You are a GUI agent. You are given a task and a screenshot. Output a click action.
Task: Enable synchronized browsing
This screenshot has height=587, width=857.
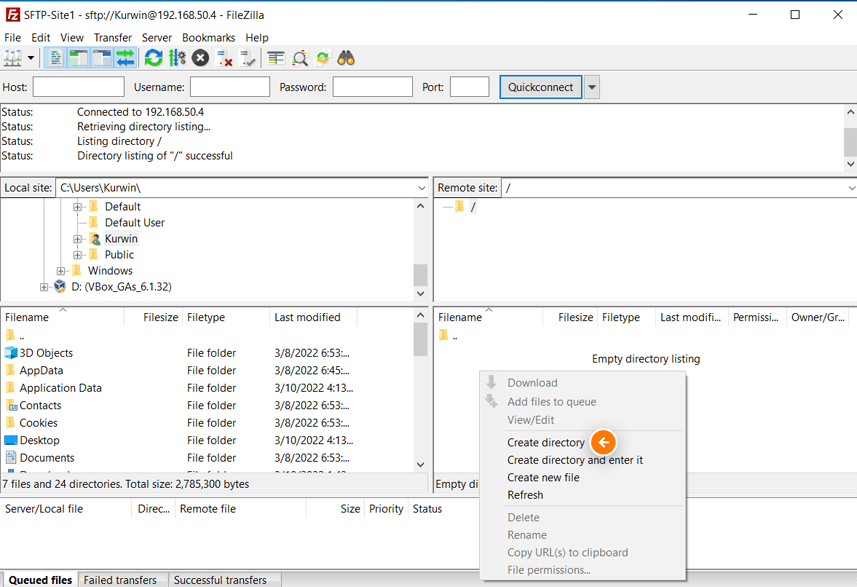point(322,57)
